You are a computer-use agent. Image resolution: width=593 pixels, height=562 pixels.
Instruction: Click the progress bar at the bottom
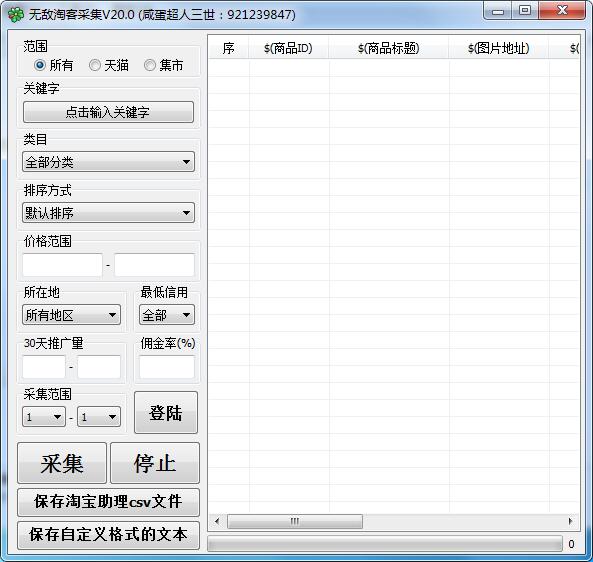click(385, 544)
